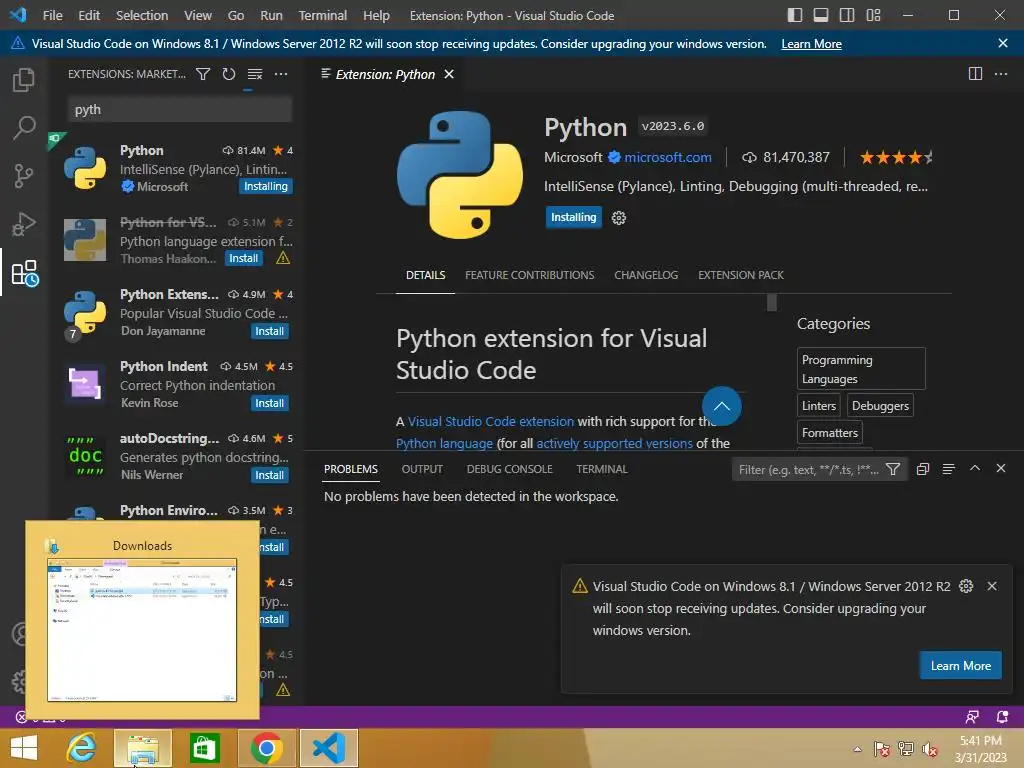Open problems filter options funnel icon
This screenshot has height=768, width=1024.
click(893, 470)
